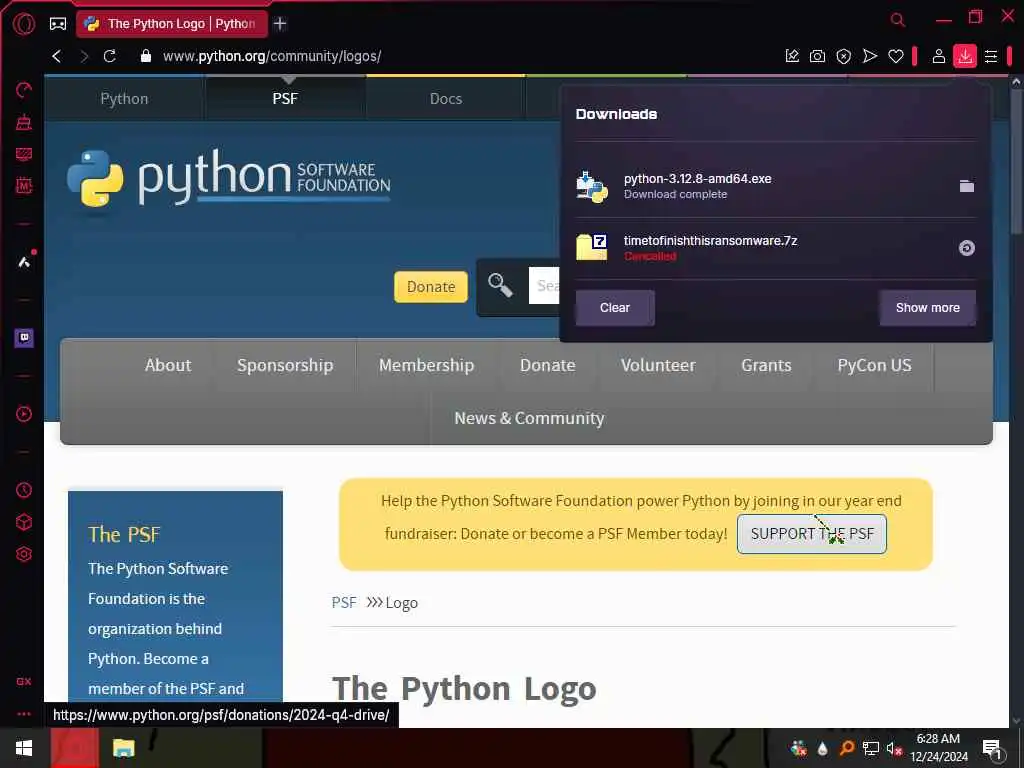The image size is (1024, 768).
Task: Open Easy Setup sliders icon
Action: (991, 57)
